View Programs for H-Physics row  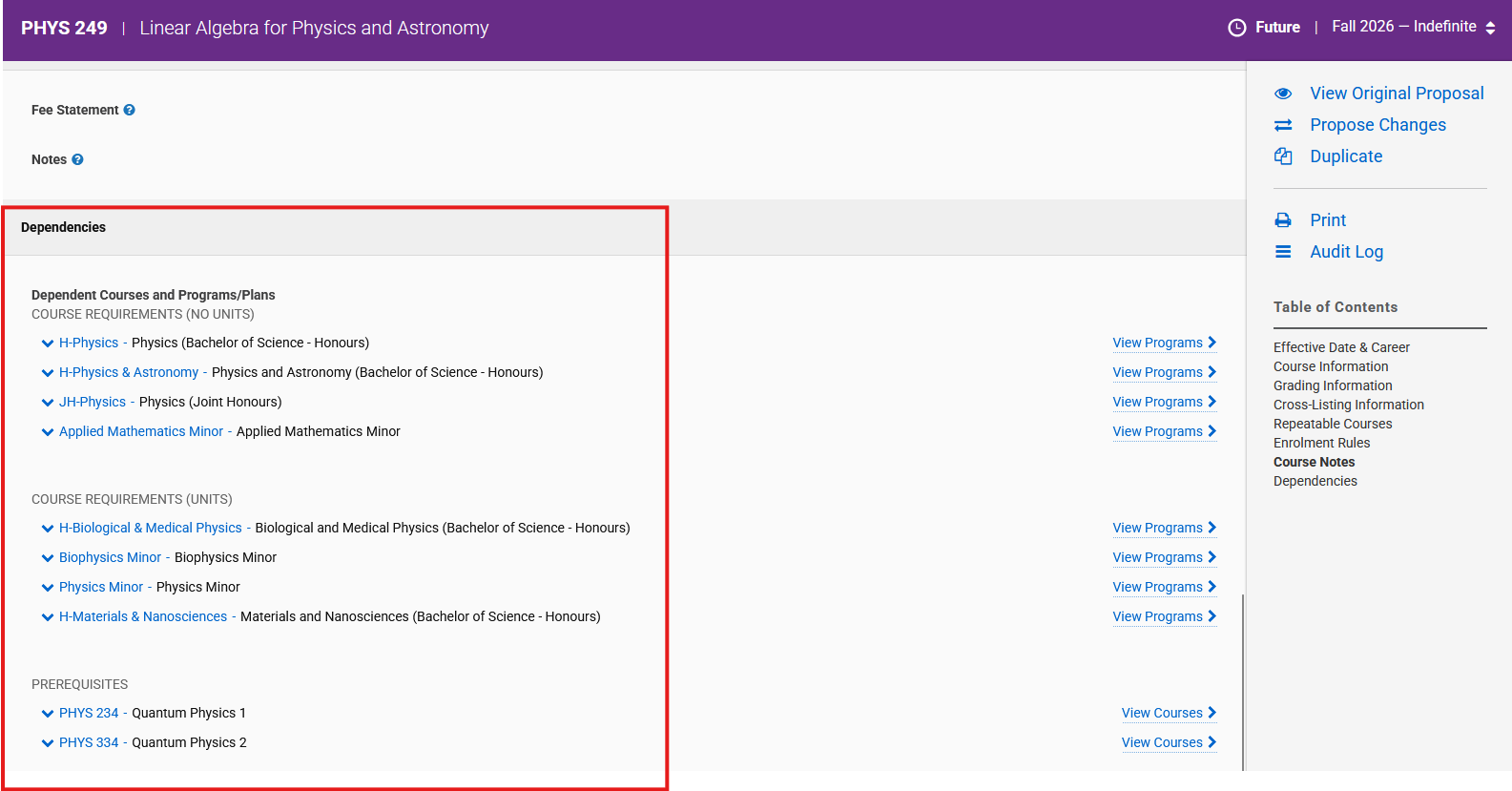pos(1165,343)
